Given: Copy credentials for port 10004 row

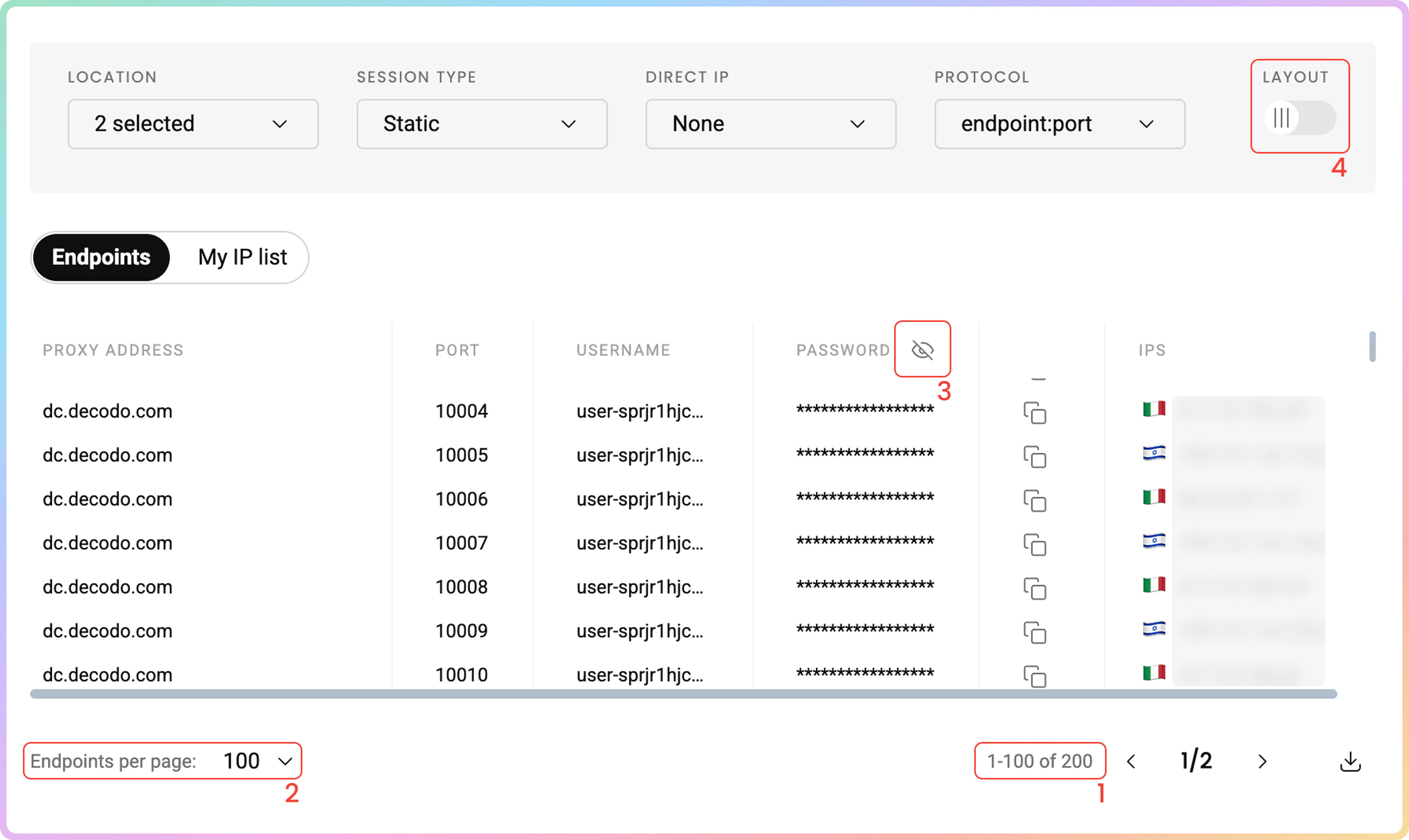Looking at the screenshot, I should [1034, 413].
